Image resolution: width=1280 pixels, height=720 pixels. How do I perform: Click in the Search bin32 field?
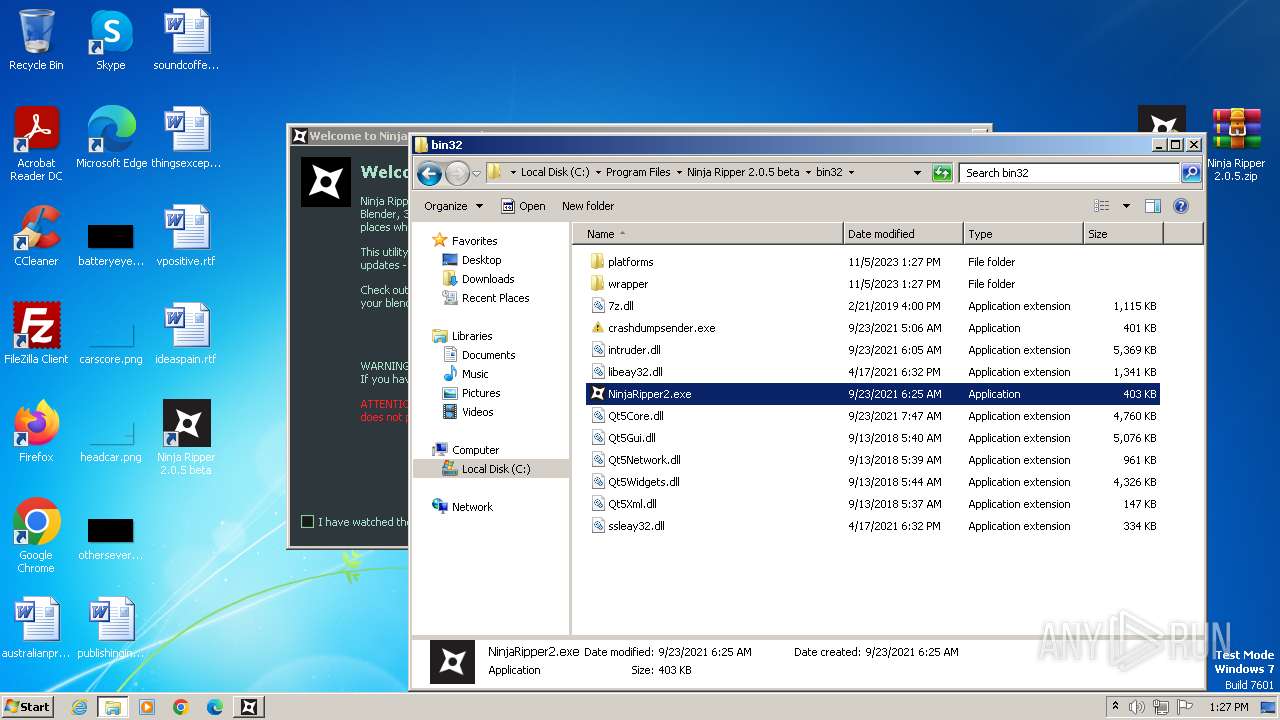point(1068,173)
